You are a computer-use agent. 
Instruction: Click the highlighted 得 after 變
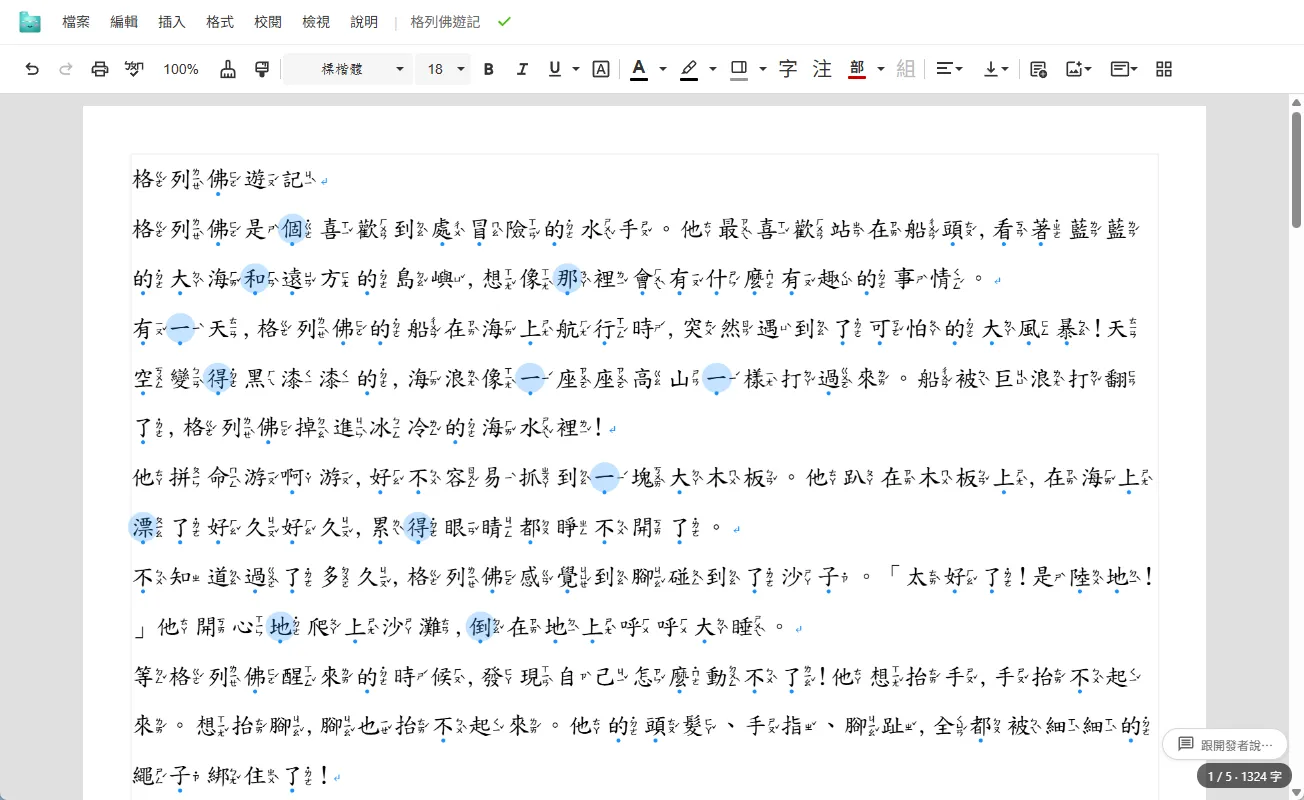pos(217,379)
